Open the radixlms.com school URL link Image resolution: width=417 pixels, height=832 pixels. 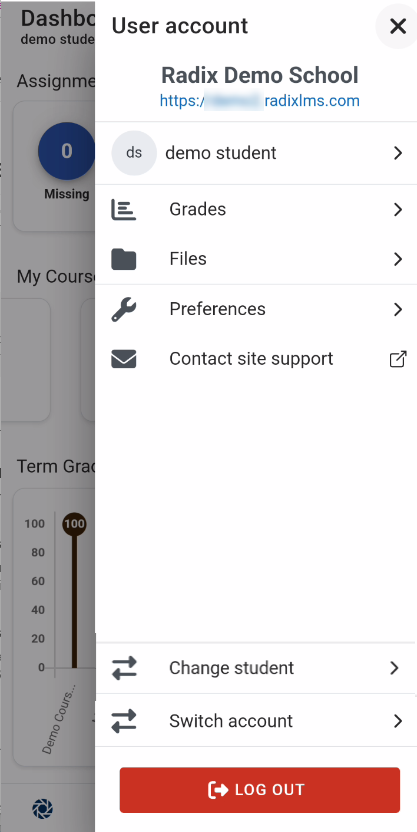[x=259, y=101]
